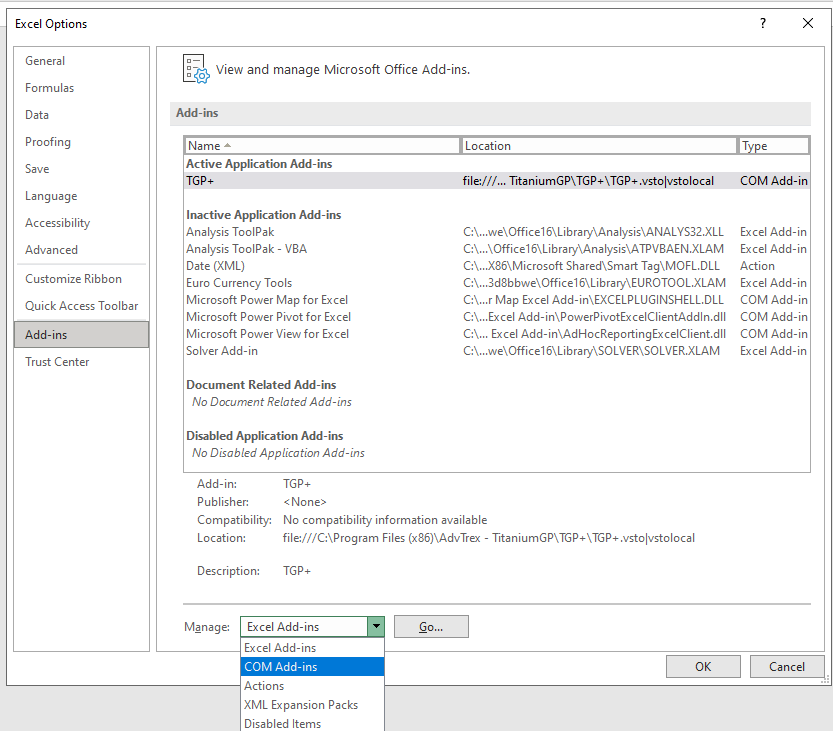Image resolution: width=833 pixels, height=731 pixels.
Task: Cancel the Excel Options dialog
Action: click(787, 667)
